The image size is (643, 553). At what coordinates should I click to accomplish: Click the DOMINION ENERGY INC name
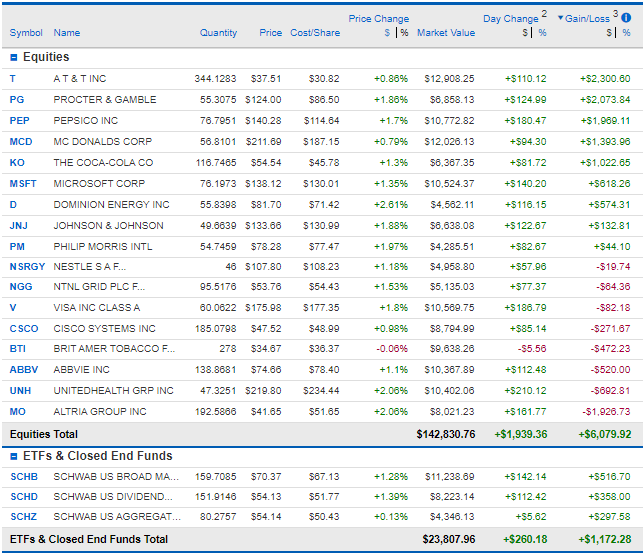(x=111, y=204)
